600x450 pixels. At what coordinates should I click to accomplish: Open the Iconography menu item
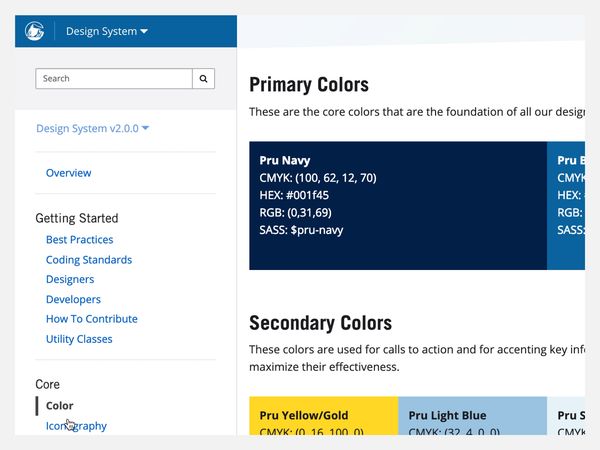pos(76,426)
